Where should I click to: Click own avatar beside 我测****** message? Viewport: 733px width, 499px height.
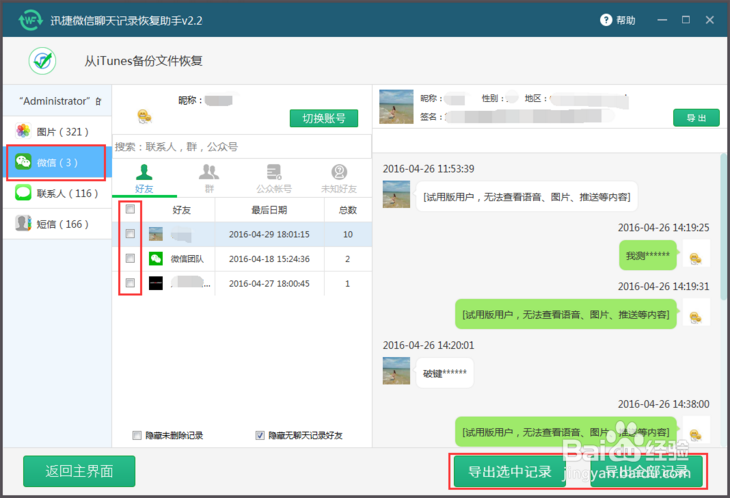[696, 253]
